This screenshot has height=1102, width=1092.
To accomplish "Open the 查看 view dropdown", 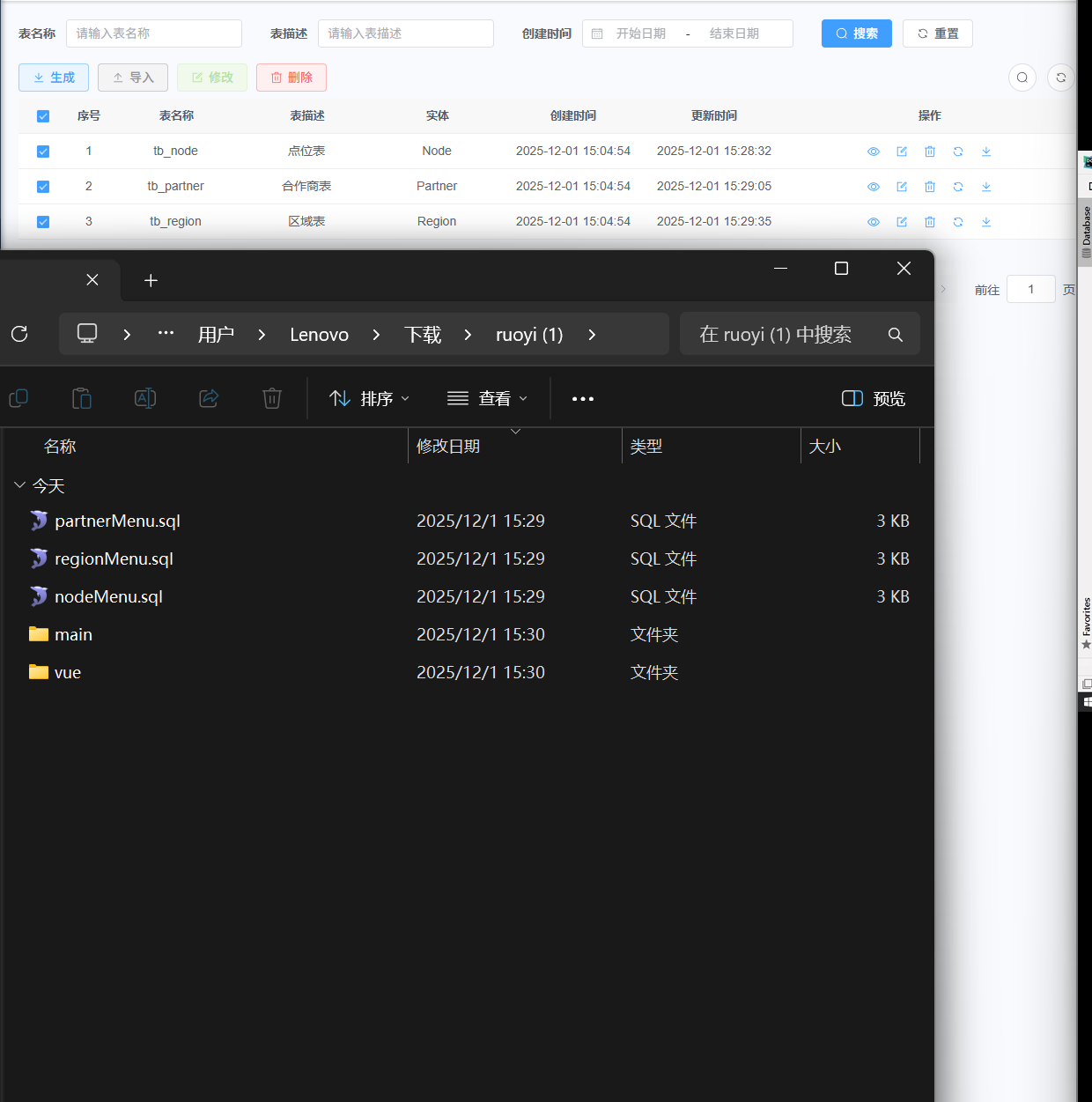I will [487, 399].
